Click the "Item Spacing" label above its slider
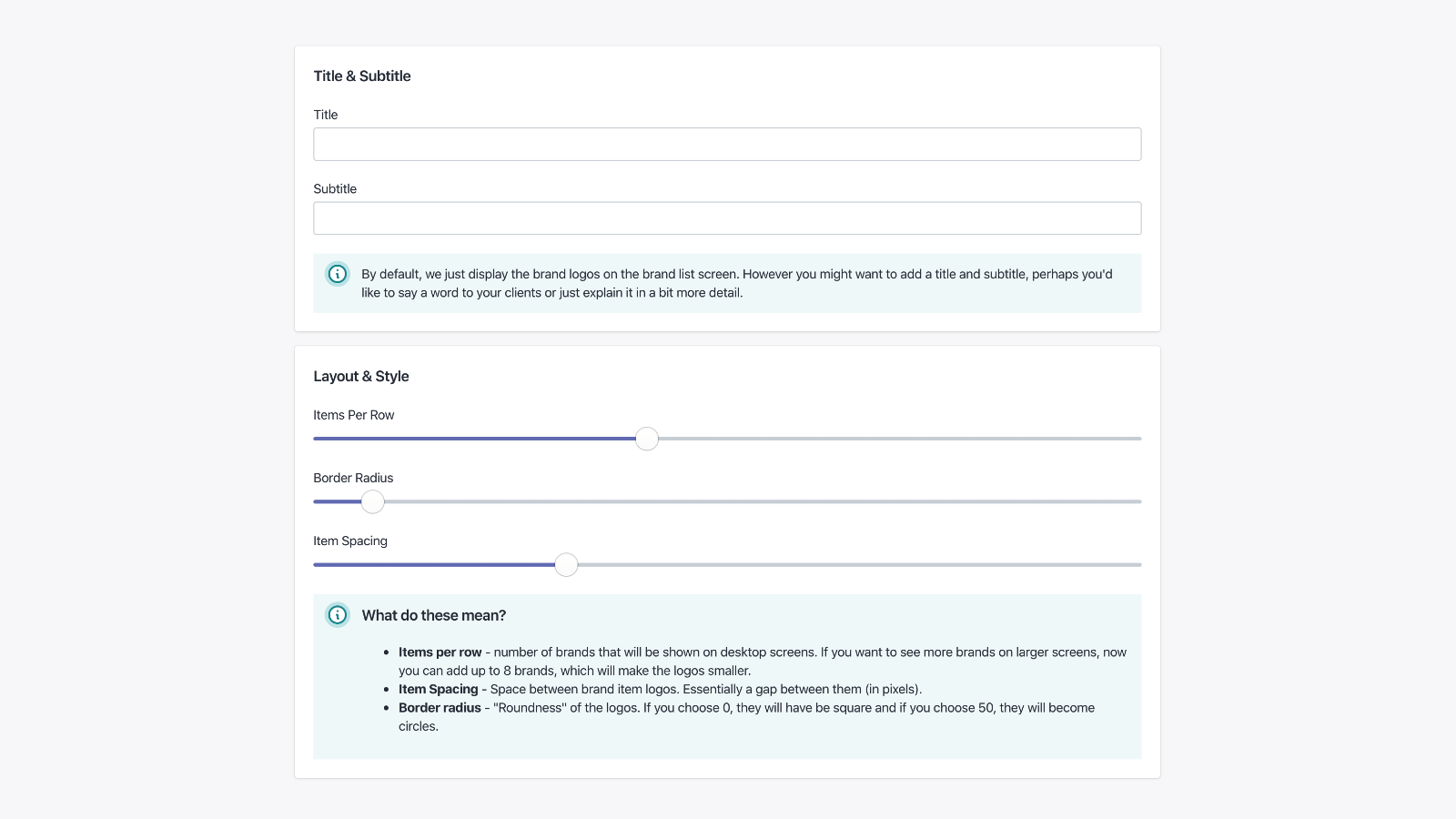Image resolution: width=1456 pixels, height=819 pixels. [350, 541]
